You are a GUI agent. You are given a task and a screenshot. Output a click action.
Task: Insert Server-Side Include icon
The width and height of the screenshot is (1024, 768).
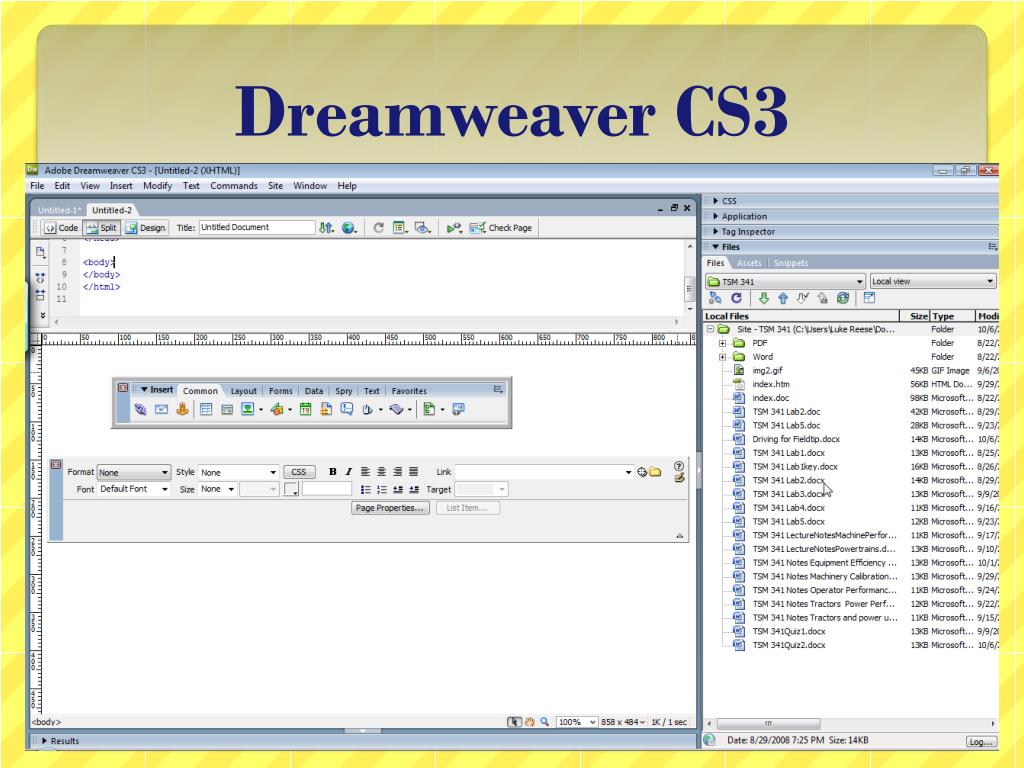[x=326, y=409]
